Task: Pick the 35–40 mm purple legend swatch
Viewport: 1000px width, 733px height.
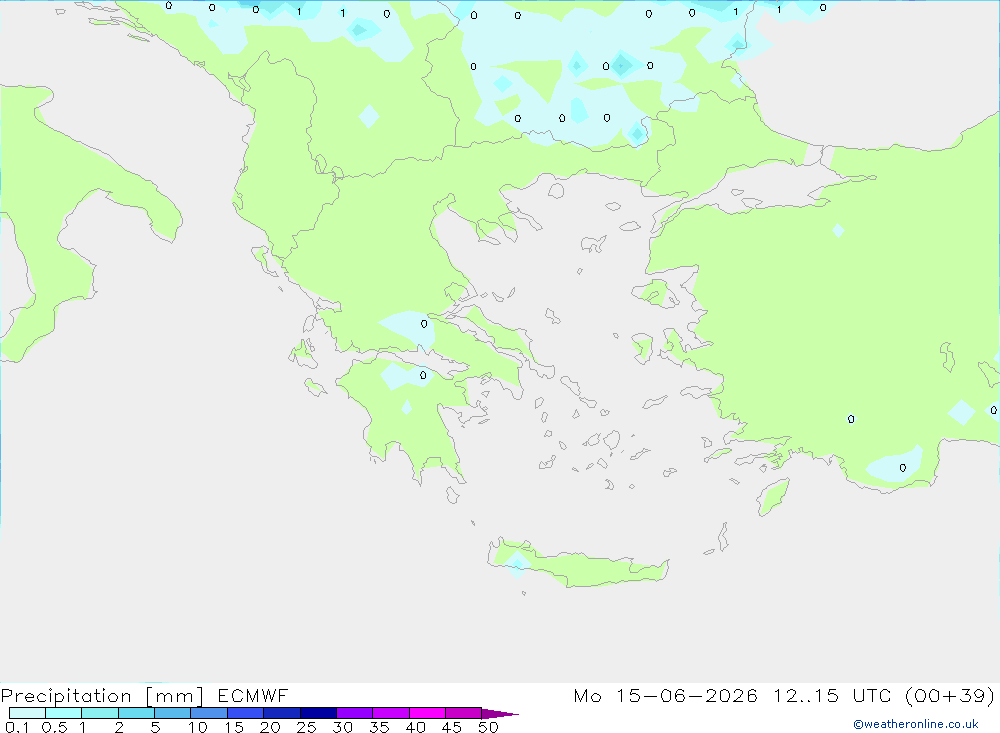Action: coord(391,713)
